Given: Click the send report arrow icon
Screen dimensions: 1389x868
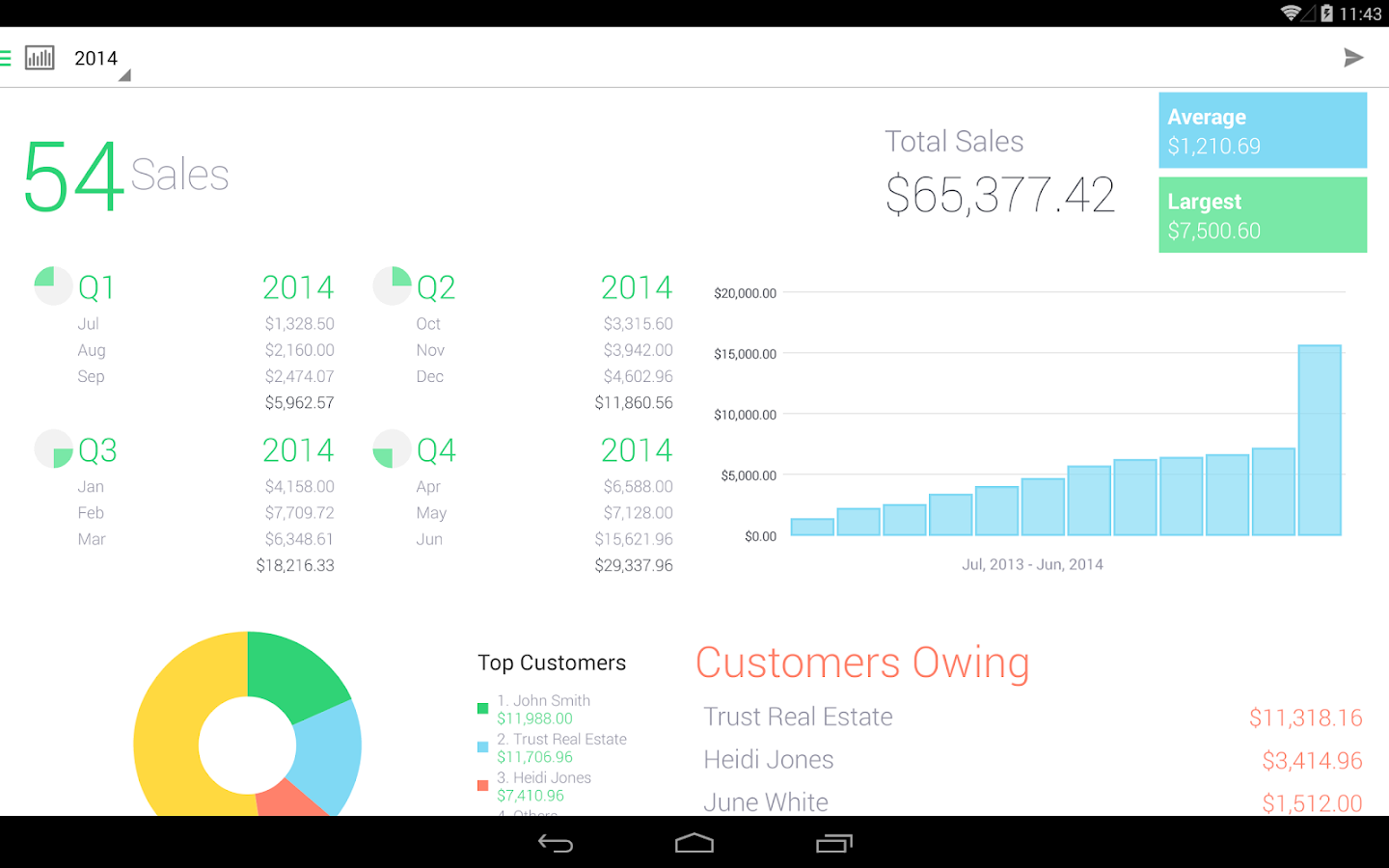Looking at the screenshot, I should (1353, 57).
